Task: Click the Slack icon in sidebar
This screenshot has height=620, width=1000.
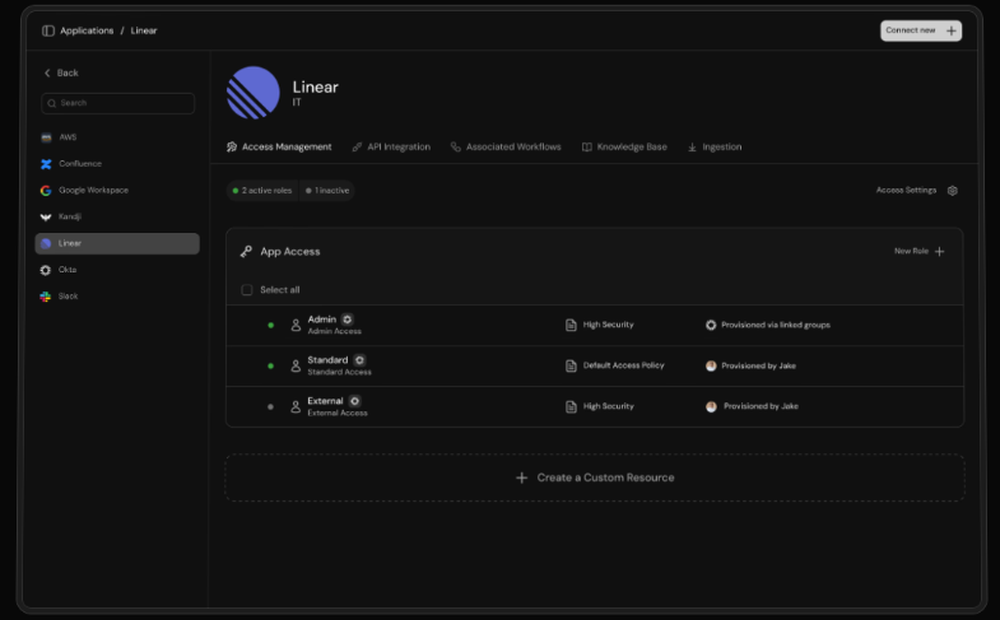Action: point(45,297)
